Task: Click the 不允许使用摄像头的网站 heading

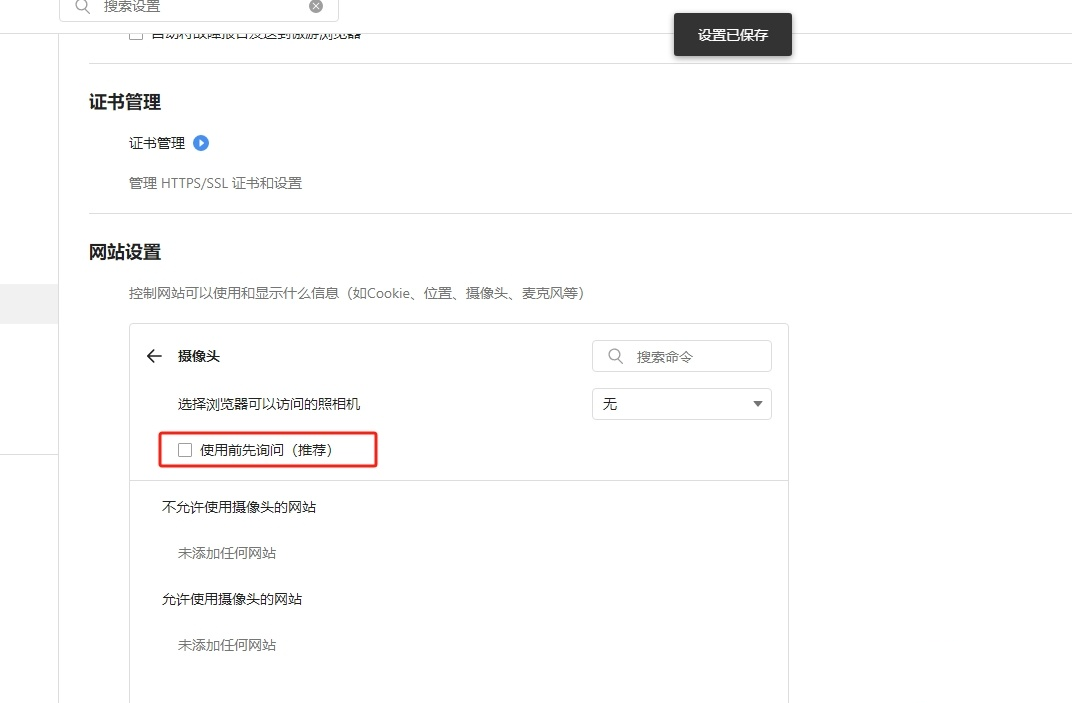Action: point(239,507)
